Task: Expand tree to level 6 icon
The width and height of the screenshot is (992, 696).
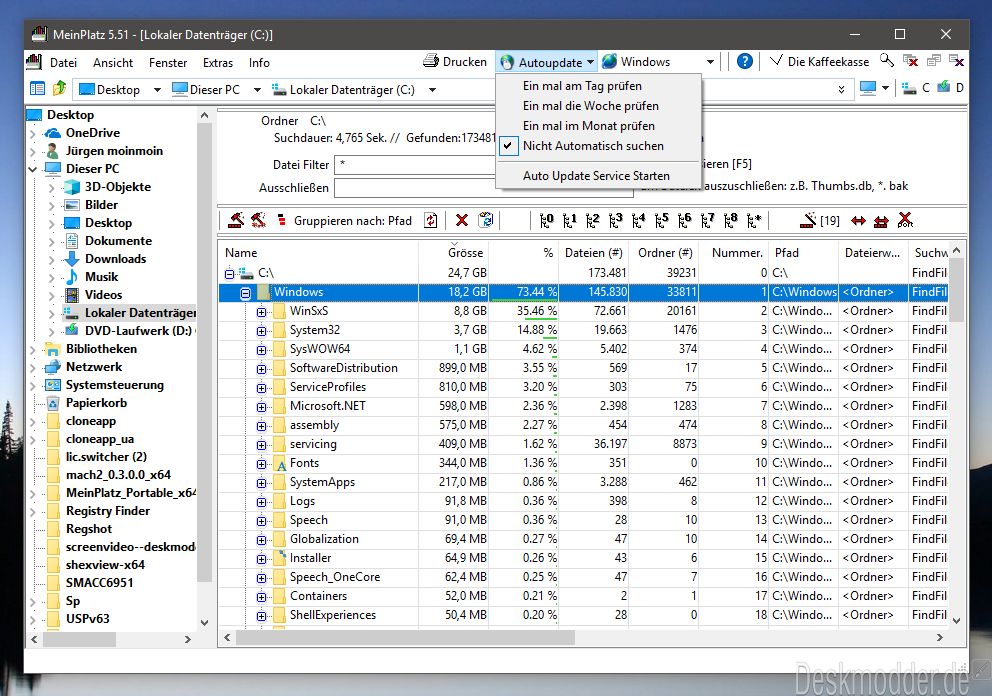Action: point(684,220)
